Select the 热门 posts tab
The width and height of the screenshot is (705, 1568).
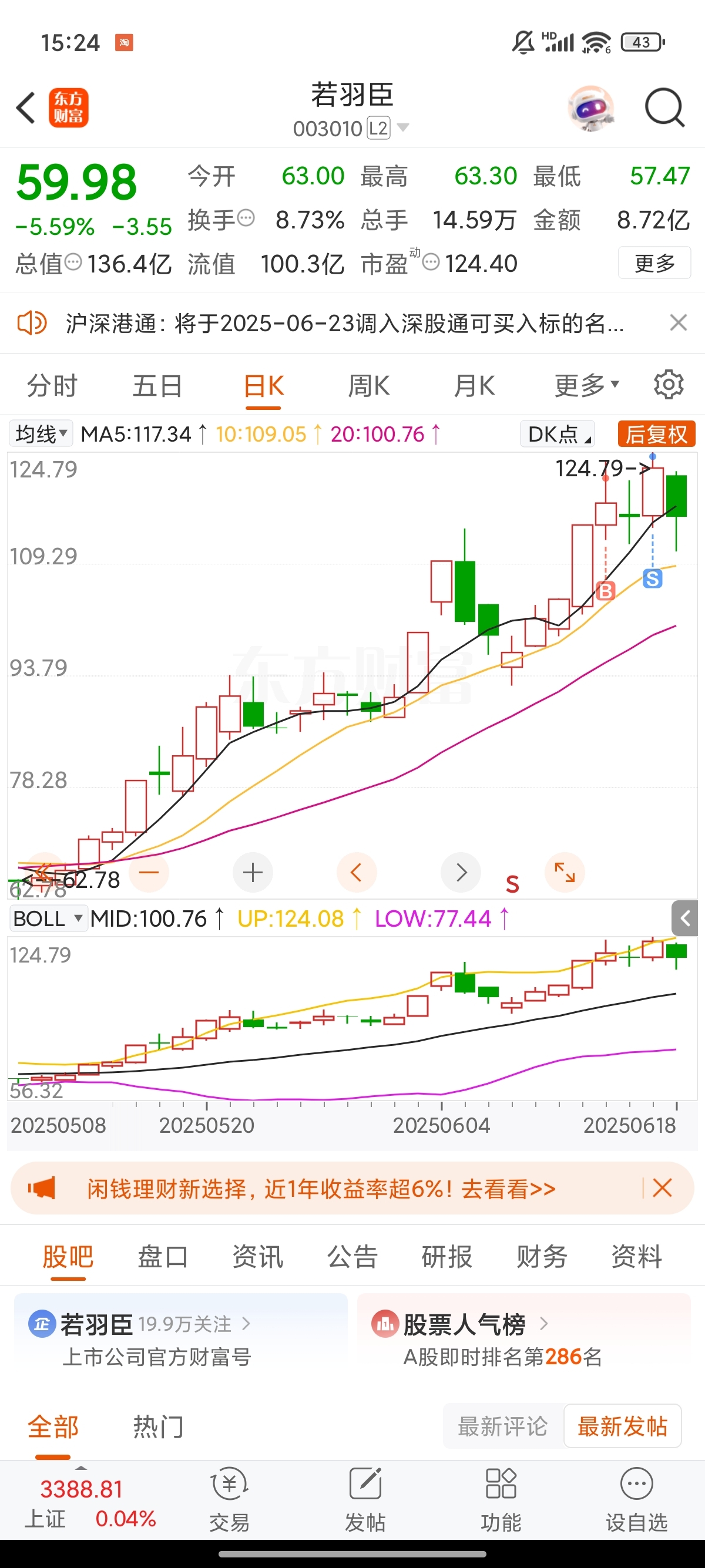pyautogui.click(x=158, y=1426)
